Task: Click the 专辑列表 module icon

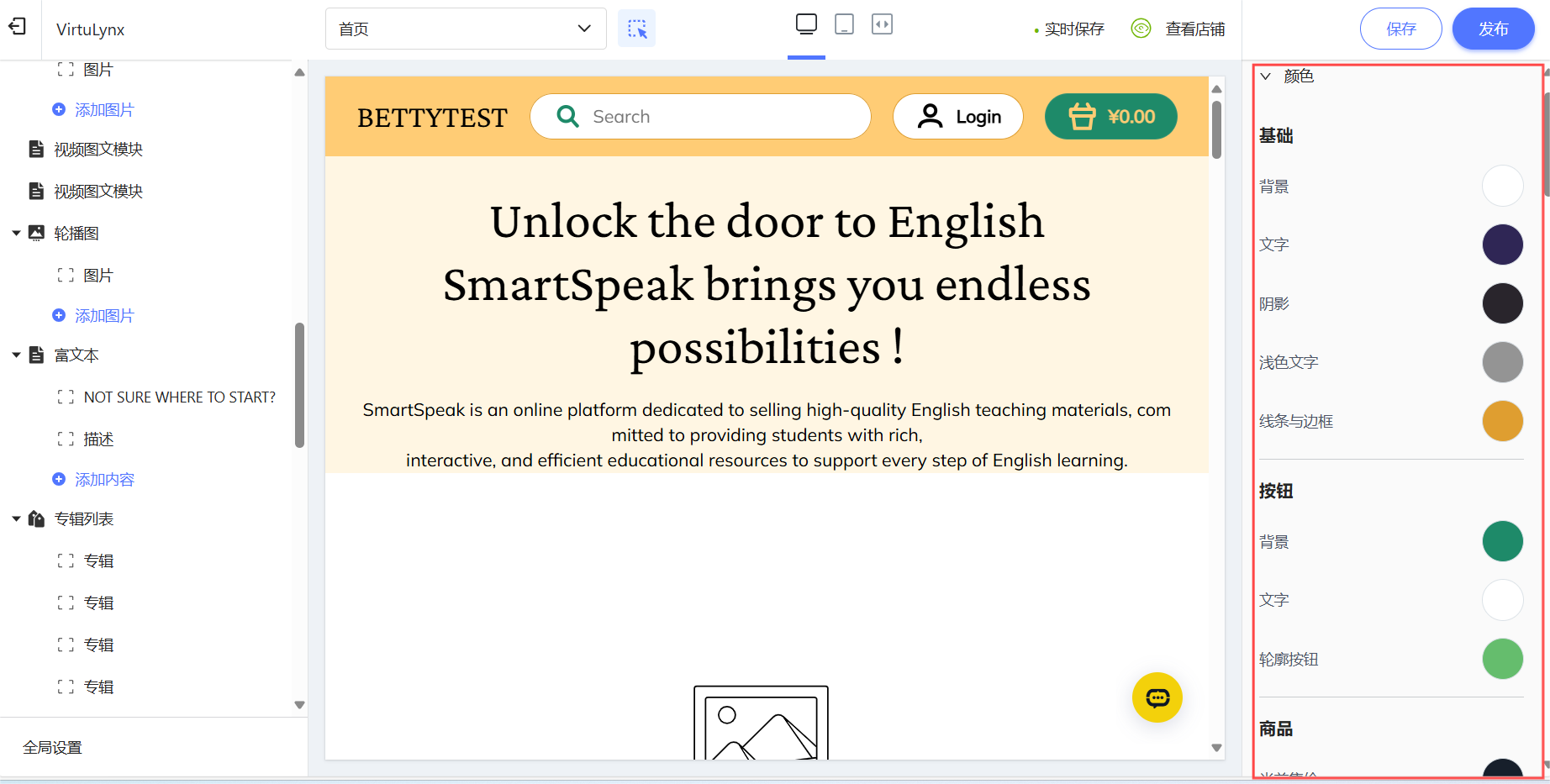Action: click(x=36, y=518)
